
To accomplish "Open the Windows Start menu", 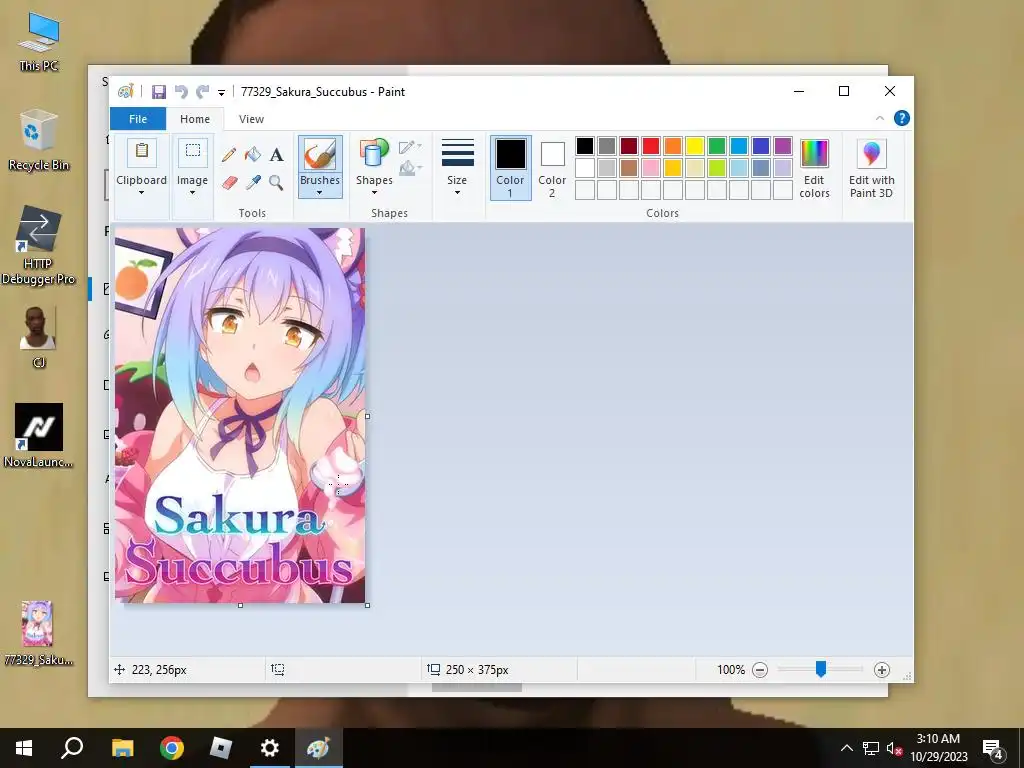I will click(24, 748).
